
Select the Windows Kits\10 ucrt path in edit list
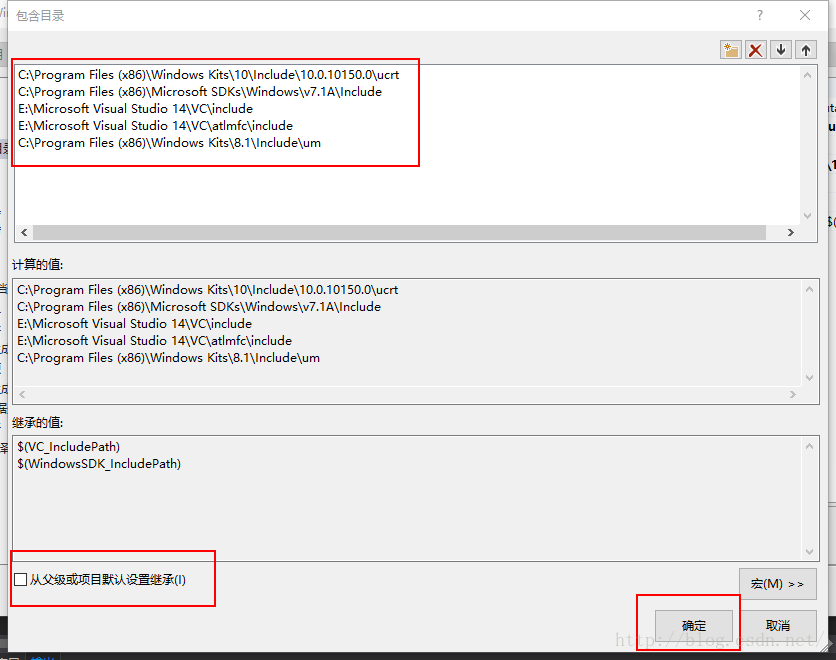pyautogui.click(x=208, y=75)
